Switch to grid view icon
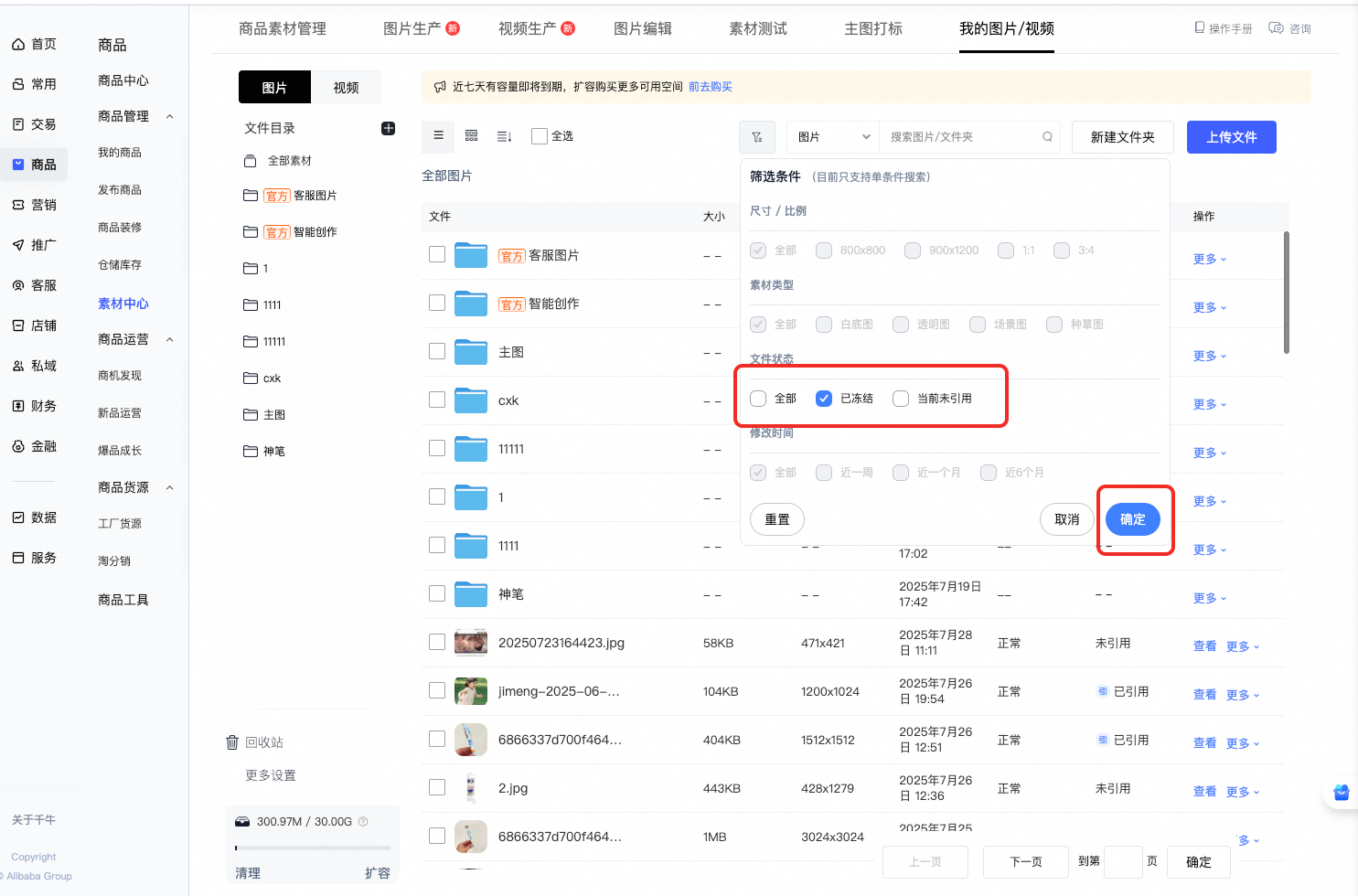 [x=472, y=135]
